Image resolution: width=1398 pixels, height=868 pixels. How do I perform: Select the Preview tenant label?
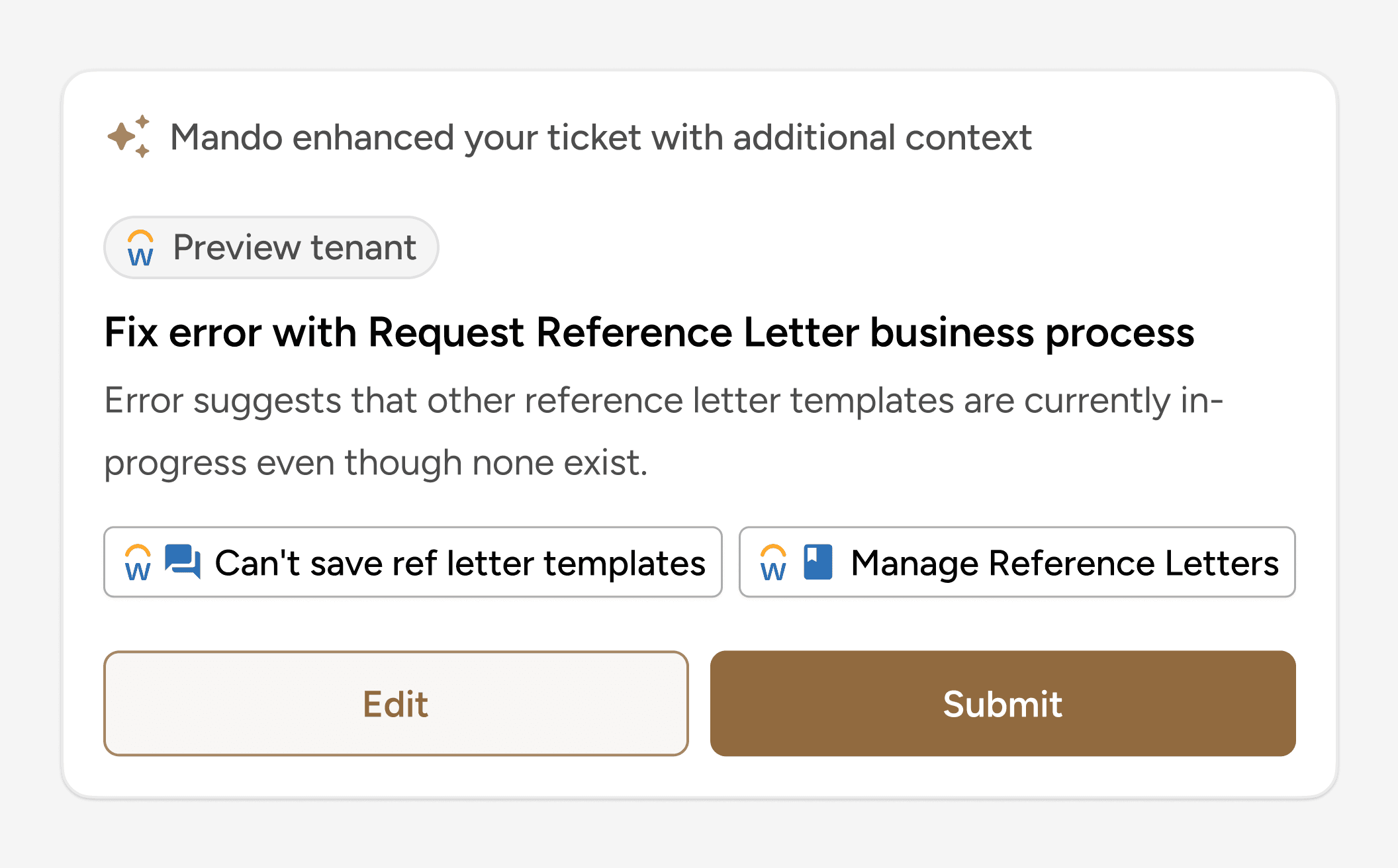point(295,247)
